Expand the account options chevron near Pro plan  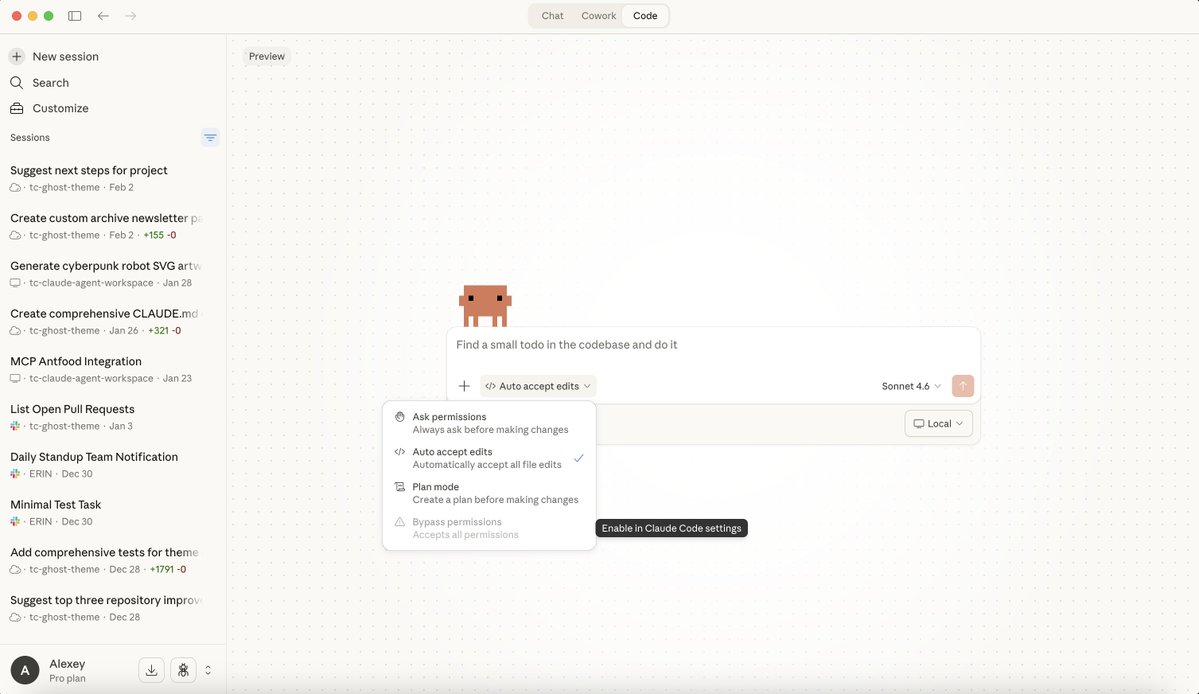click(208, 670)
